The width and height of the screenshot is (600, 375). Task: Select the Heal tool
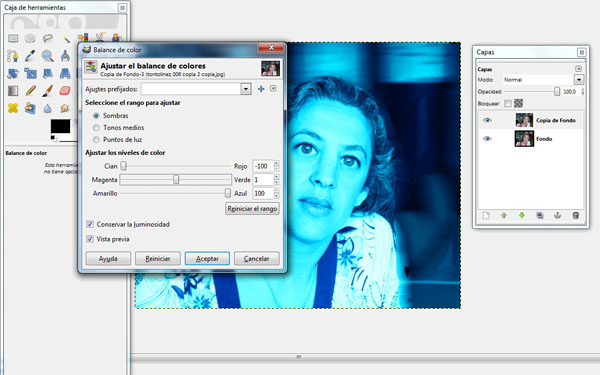click(13, 108)
